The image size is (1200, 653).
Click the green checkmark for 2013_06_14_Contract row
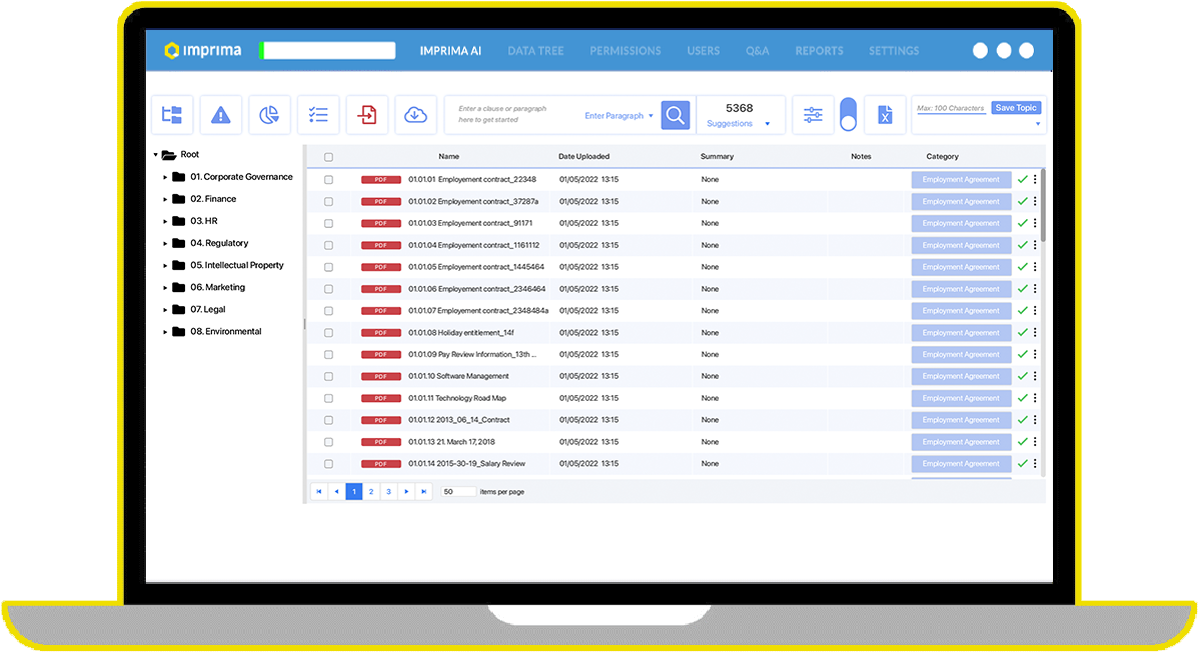pyautogui.click(x=1022, y=420)
